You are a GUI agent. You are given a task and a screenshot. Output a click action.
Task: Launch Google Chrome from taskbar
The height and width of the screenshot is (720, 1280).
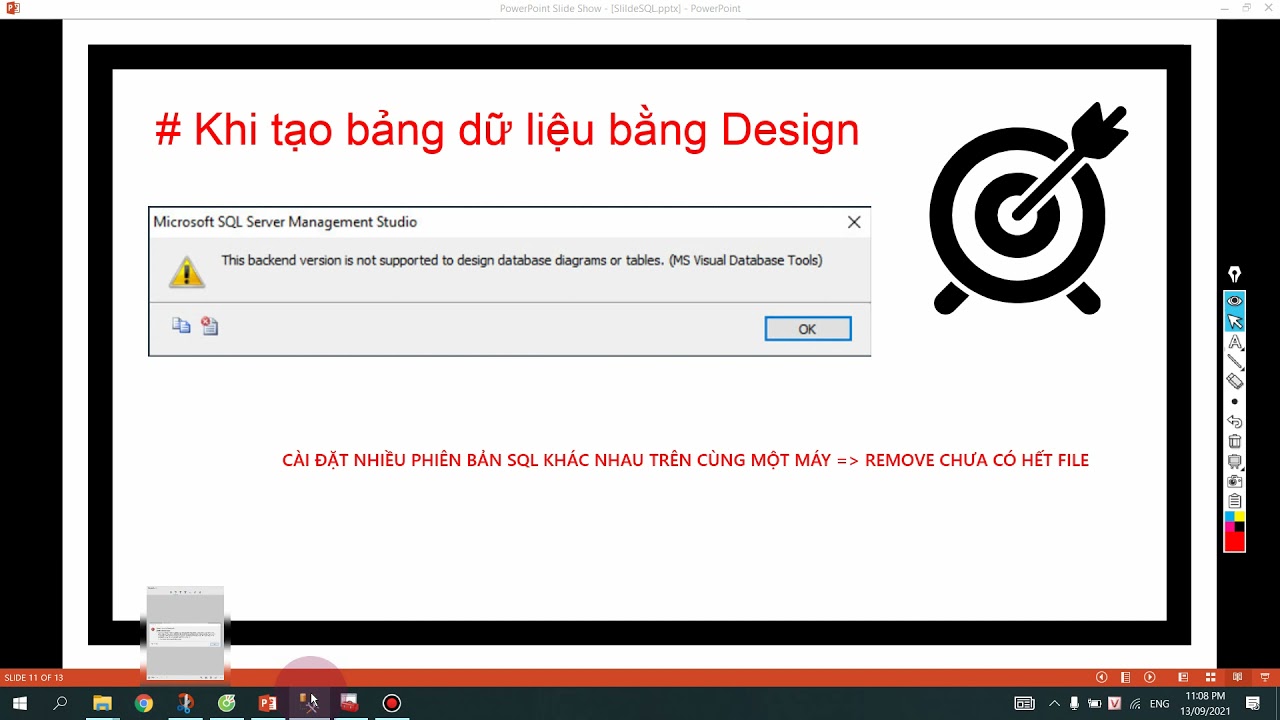[x=144, y=703]
